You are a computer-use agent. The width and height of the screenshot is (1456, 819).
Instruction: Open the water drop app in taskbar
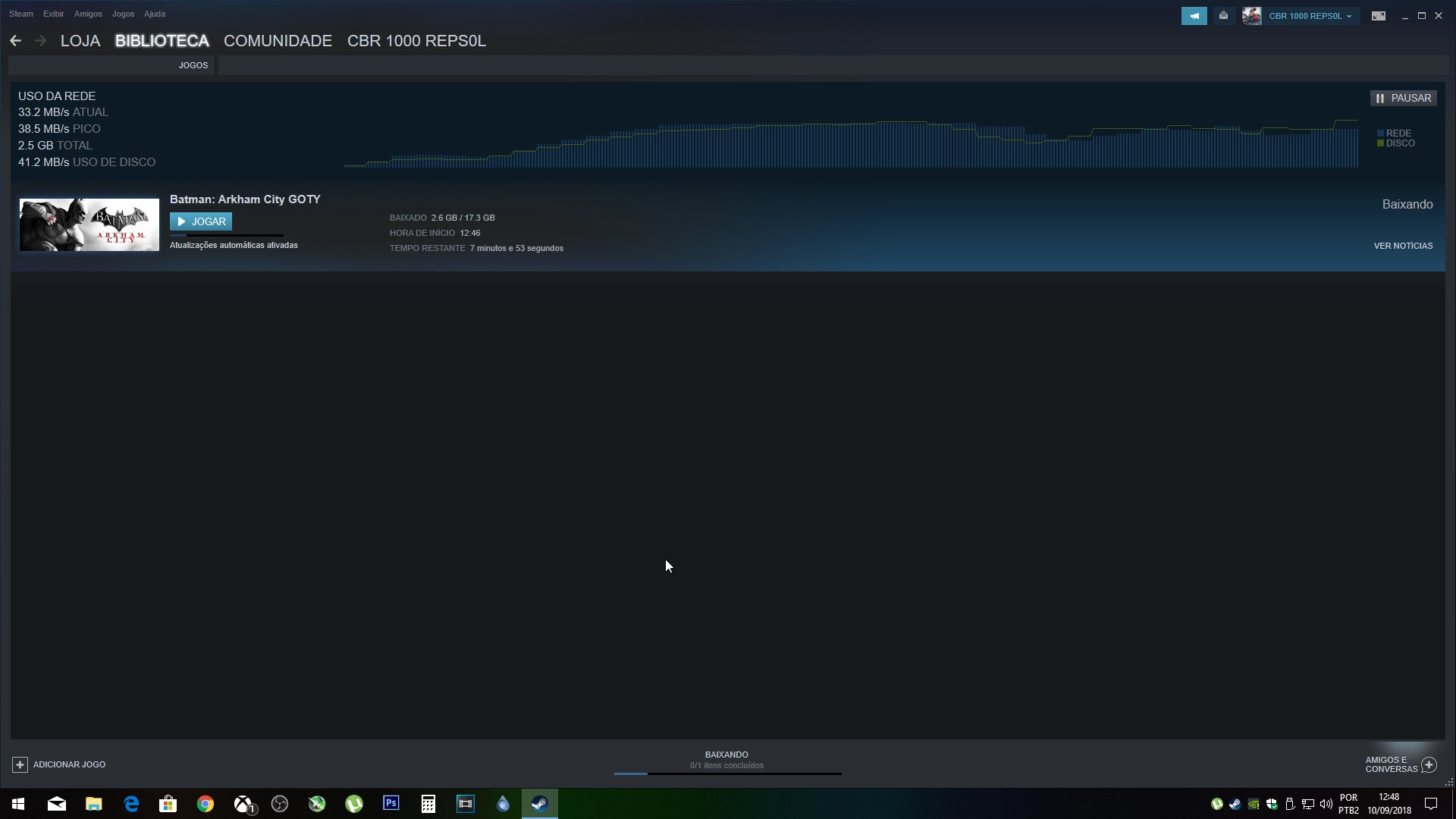click(x=503, y=804)
